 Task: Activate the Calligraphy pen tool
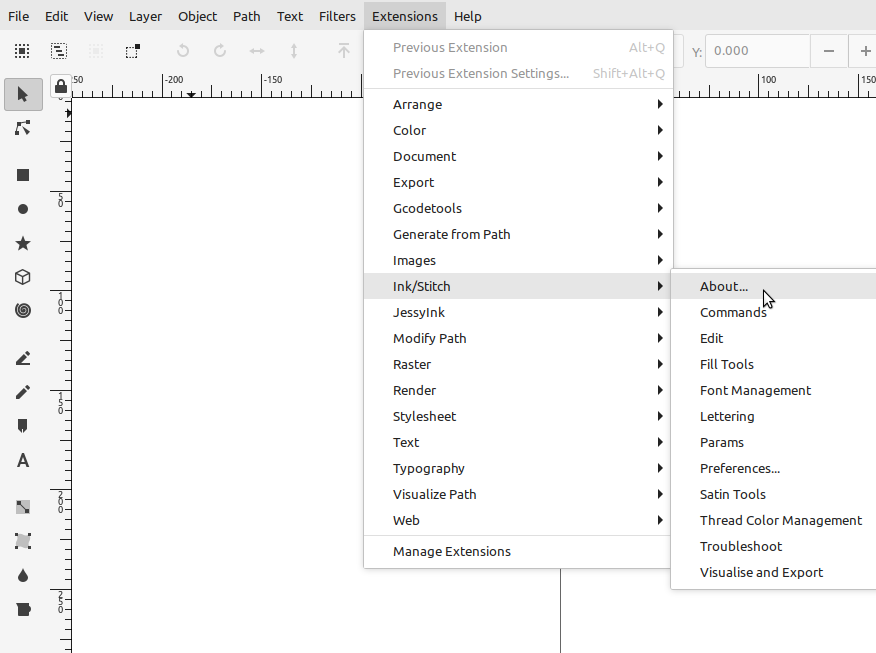(22, 426)
